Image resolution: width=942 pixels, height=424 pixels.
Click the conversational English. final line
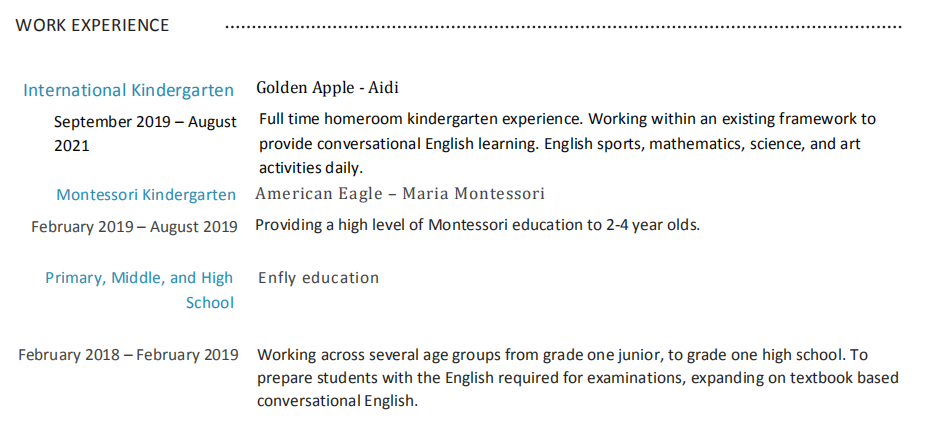pos(337,401)
